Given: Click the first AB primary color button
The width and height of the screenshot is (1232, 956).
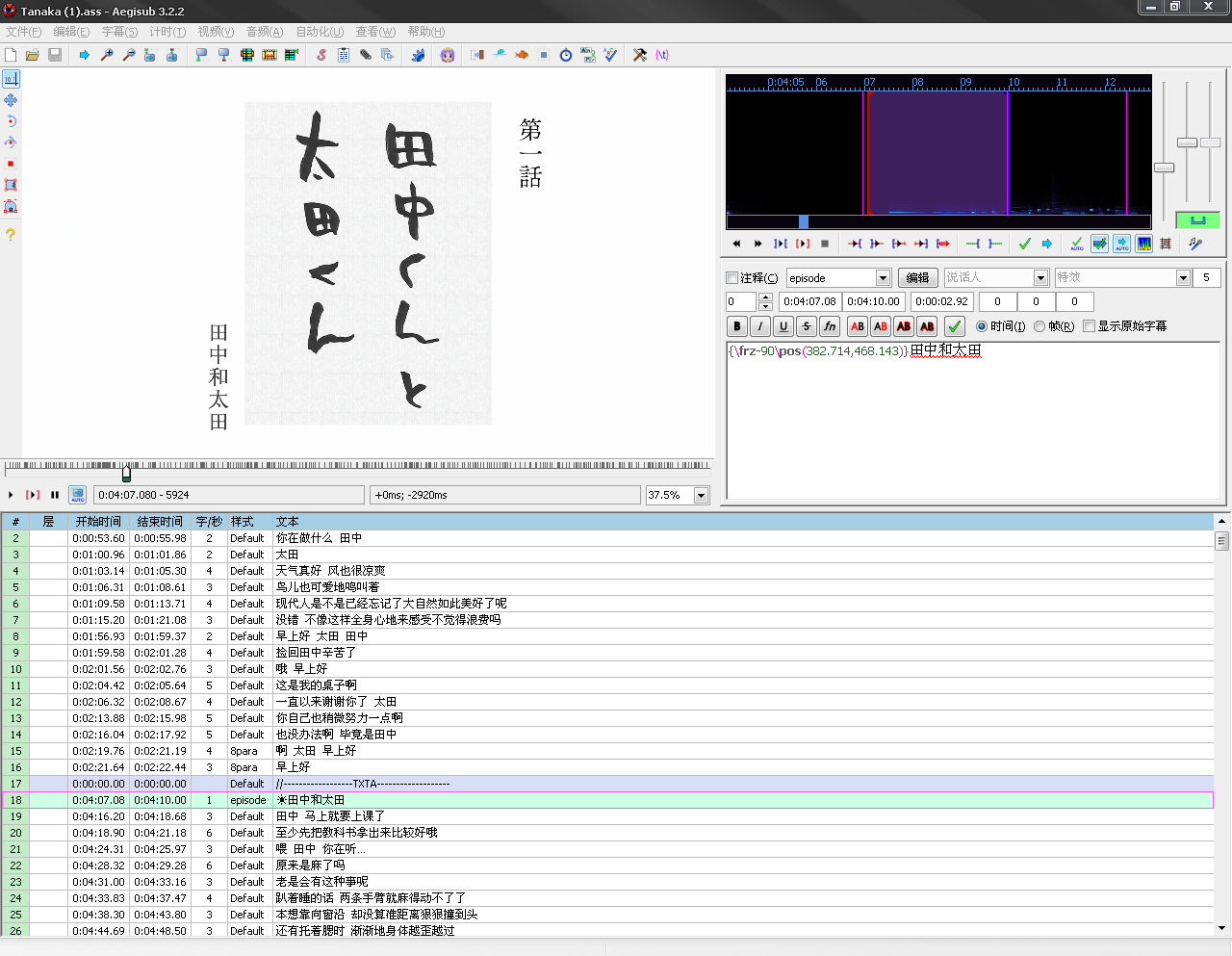Looking at the screenshot, I should 858,326.
